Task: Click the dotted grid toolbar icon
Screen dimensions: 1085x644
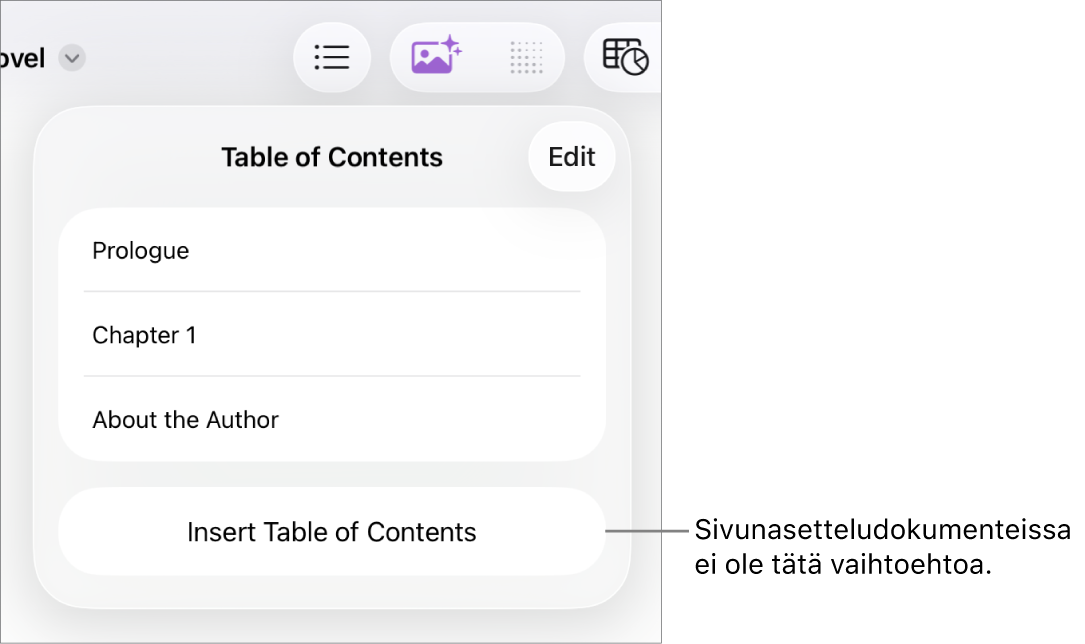Action: pos(526,58)
